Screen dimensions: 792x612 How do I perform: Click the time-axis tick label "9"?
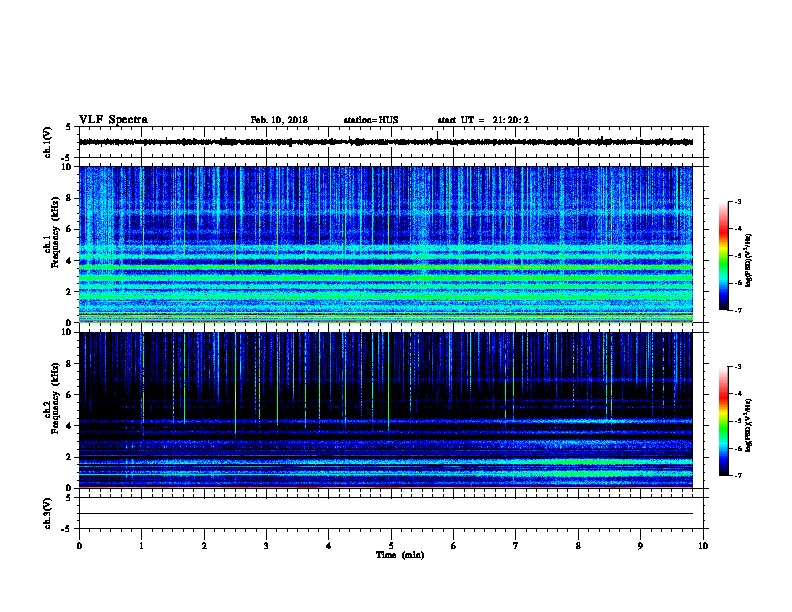tap(640, 546)
